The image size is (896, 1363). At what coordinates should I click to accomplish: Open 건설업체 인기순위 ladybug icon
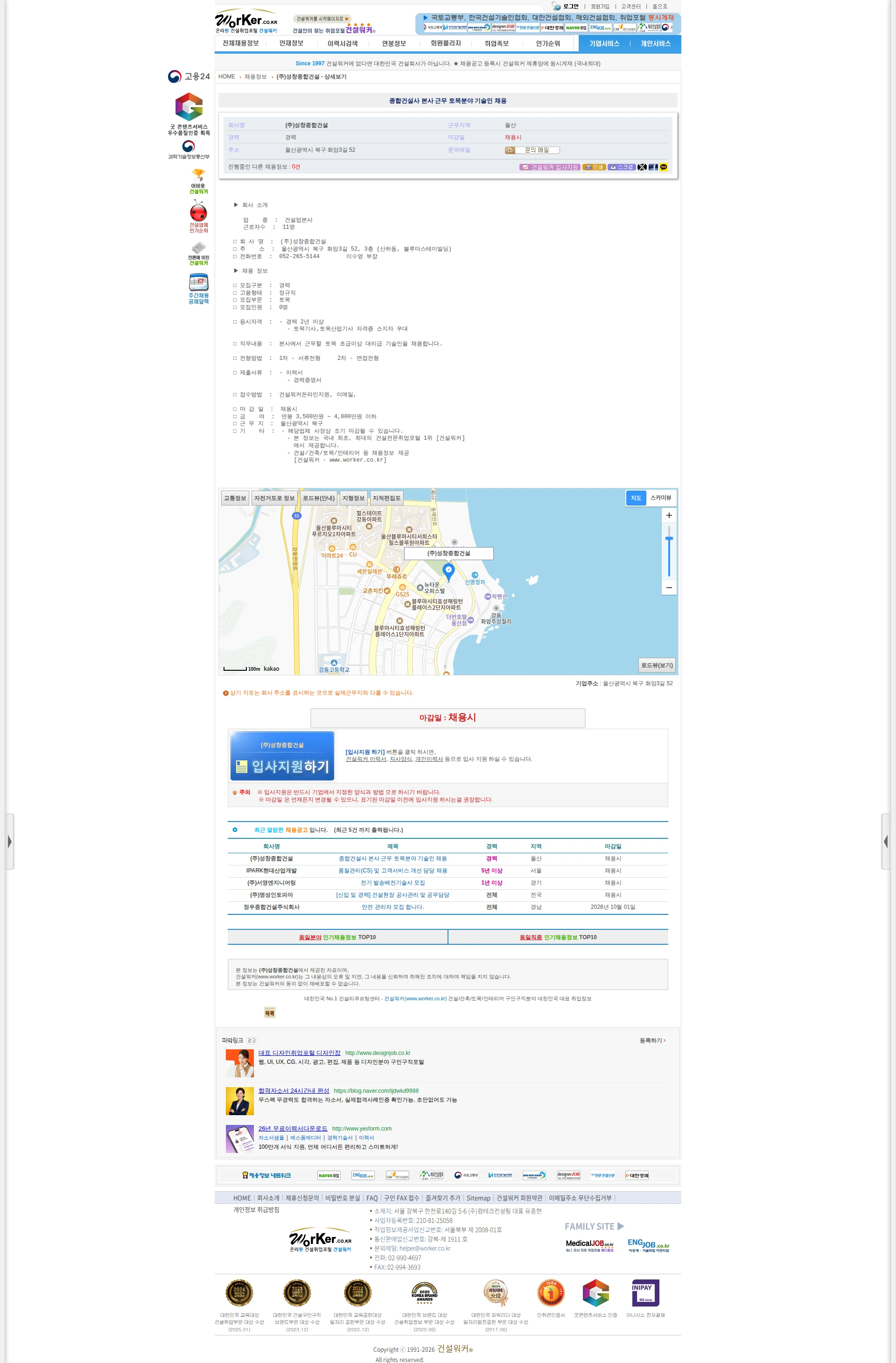tap(199, 217)
